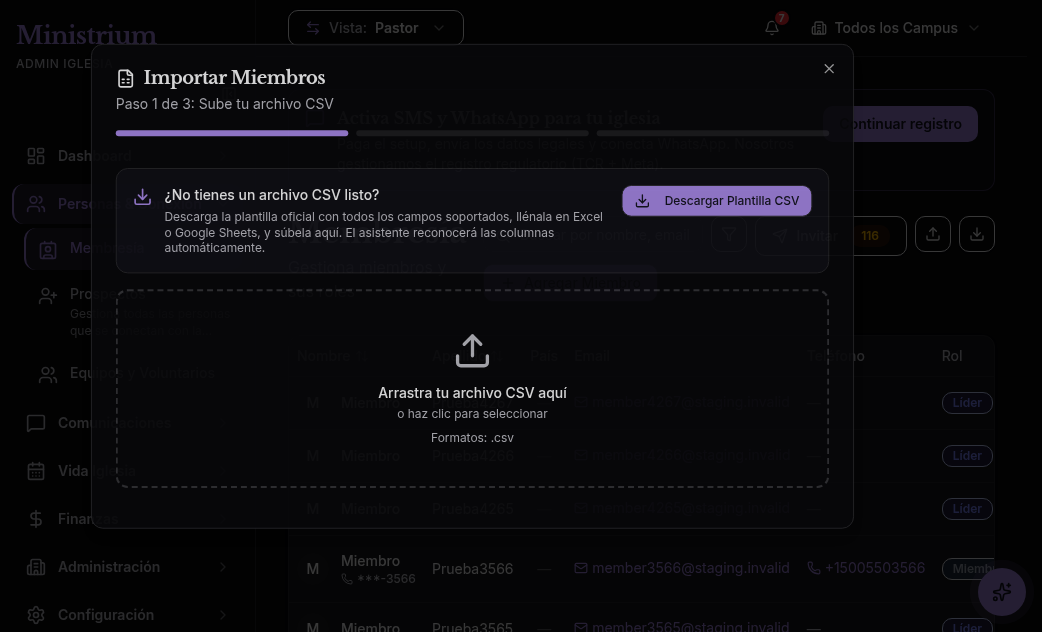Click the Prueba3566 last name cell
The width and height of the screenshot is (1042, 632).
click(x=472, y=569)
